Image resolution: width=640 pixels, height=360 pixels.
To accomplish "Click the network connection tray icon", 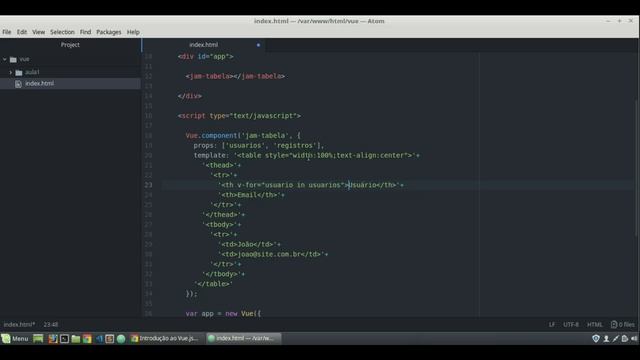I will [616, 338].
